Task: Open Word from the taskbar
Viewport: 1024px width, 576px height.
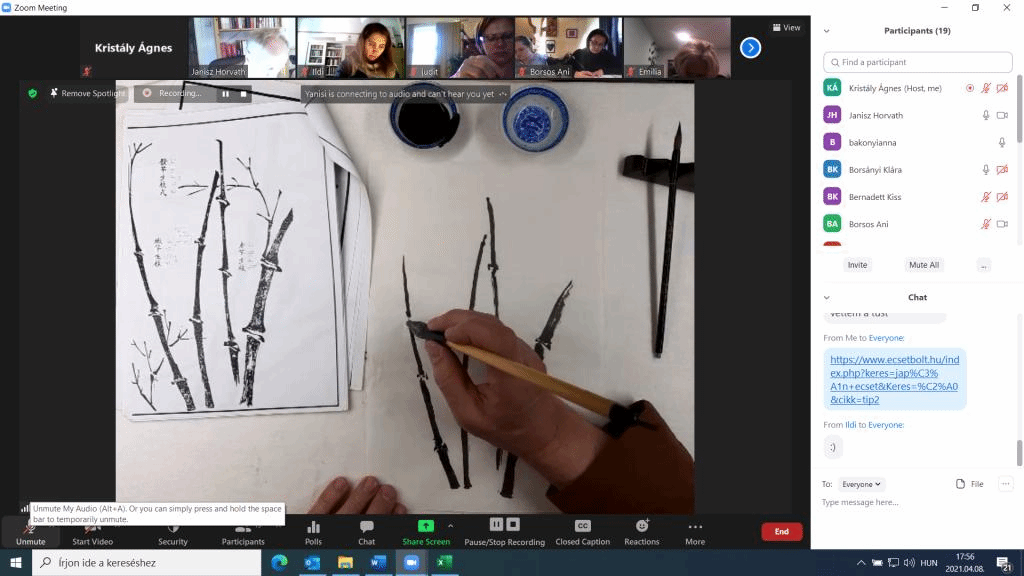Action: (378, 562)
